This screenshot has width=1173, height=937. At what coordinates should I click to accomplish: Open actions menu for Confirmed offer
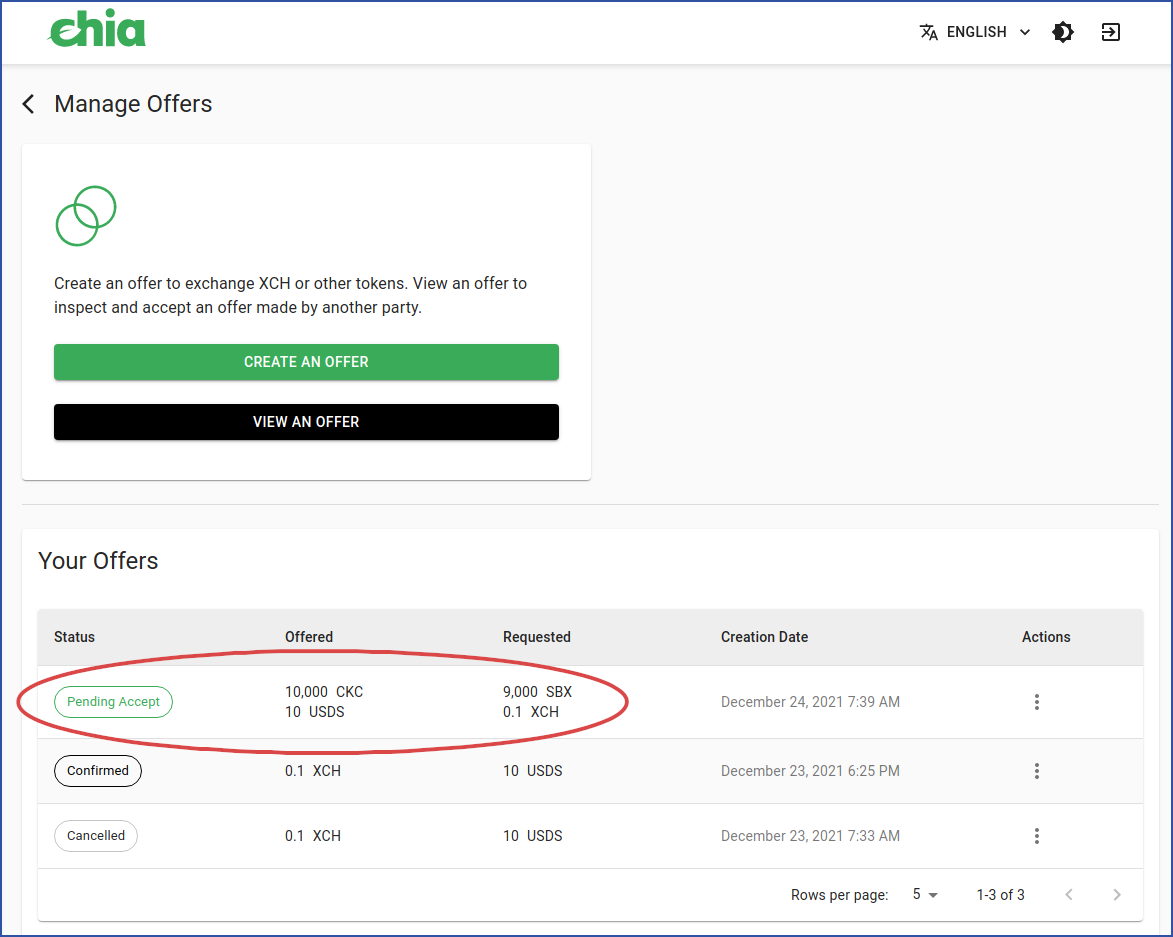coord(1036,771)
